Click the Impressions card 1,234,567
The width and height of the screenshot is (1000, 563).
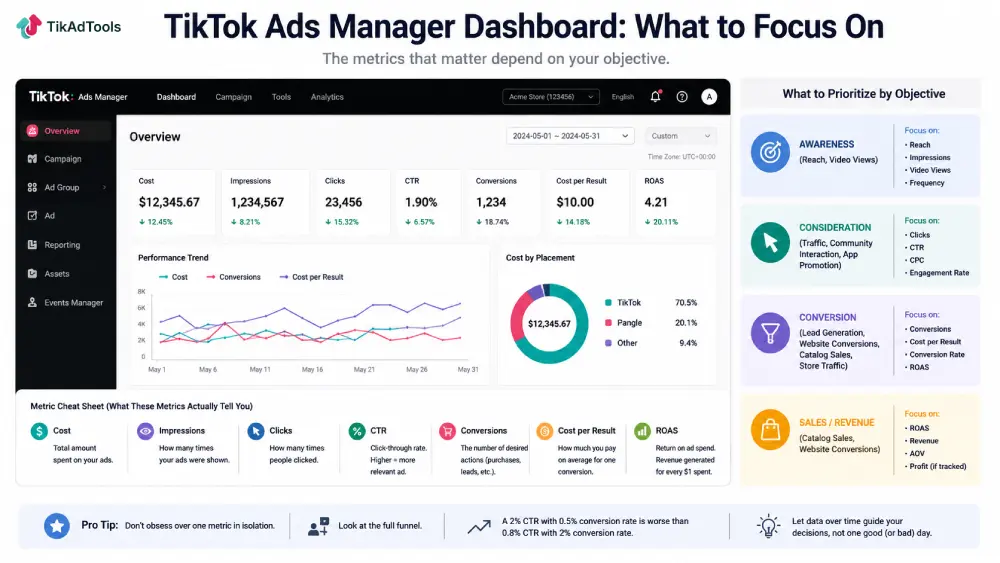point(265,202)
